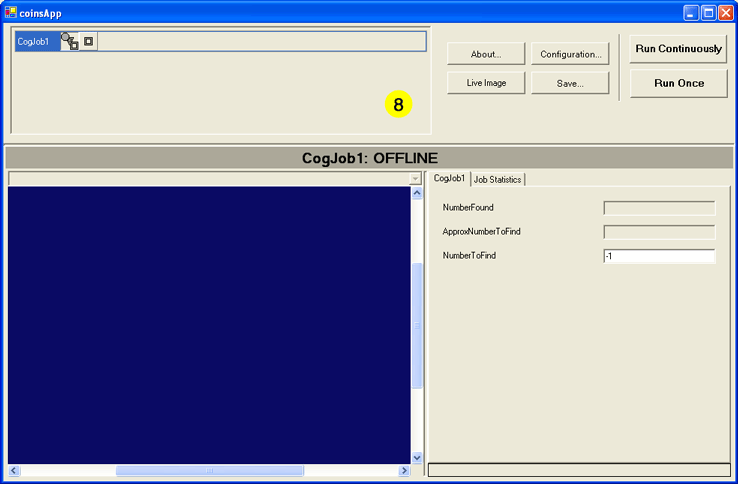Screen dimensions: 738x484
Task: Click the job tool group icon beside CogJob1
Action: pos(69,42)
